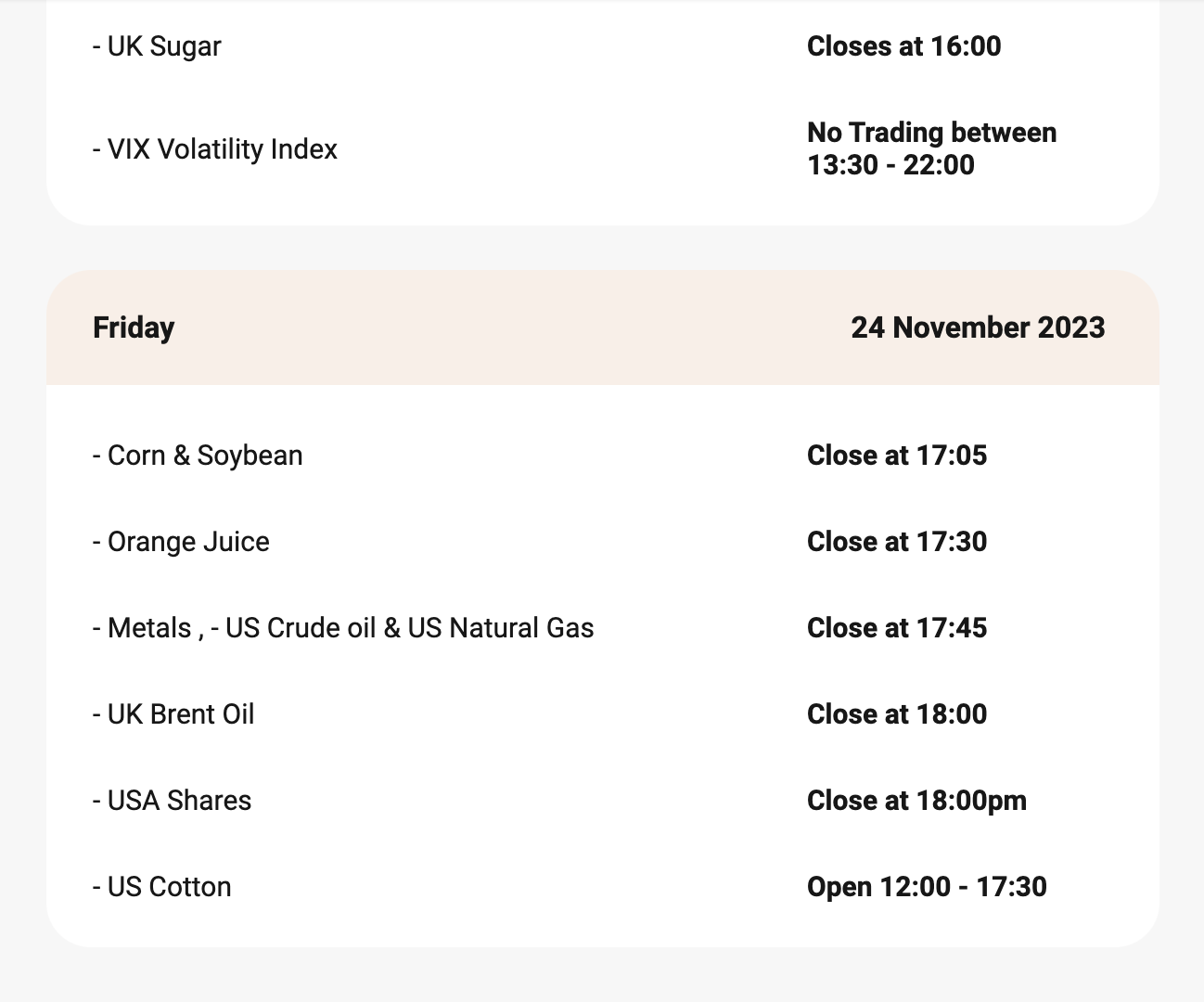
Task: Click the VIX Volatility Index entry
Action: click(215, 149)
